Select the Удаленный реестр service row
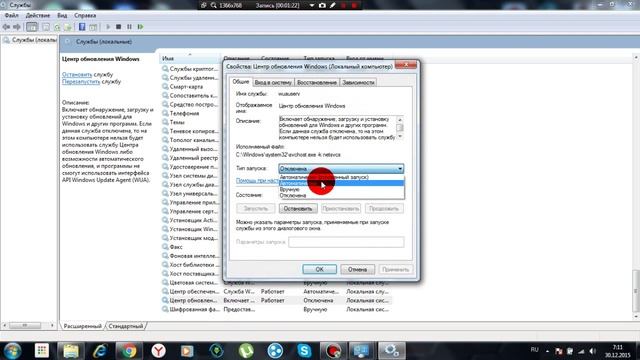The width and height of the screenshot is (640, 360). coord(193,158)
